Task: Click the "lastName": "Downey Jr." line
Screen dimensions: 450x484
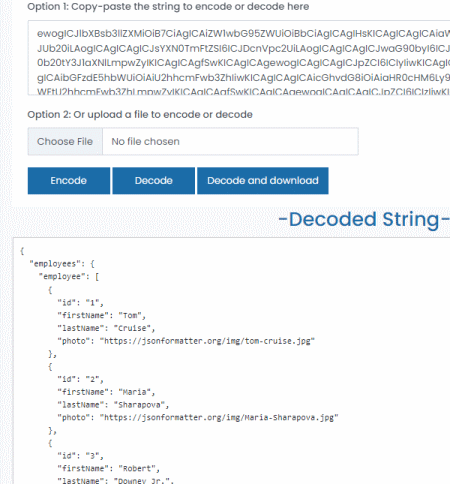Action: click(x=115, y=481)
